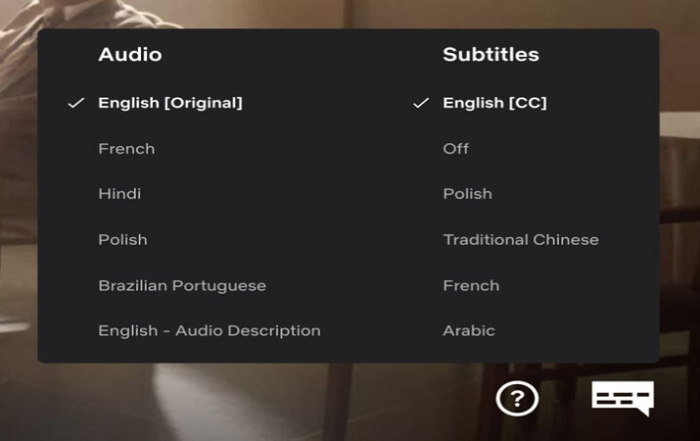Enable English - Audio Description track
Viewport: 700px width, 441px height.
point(209,330)
